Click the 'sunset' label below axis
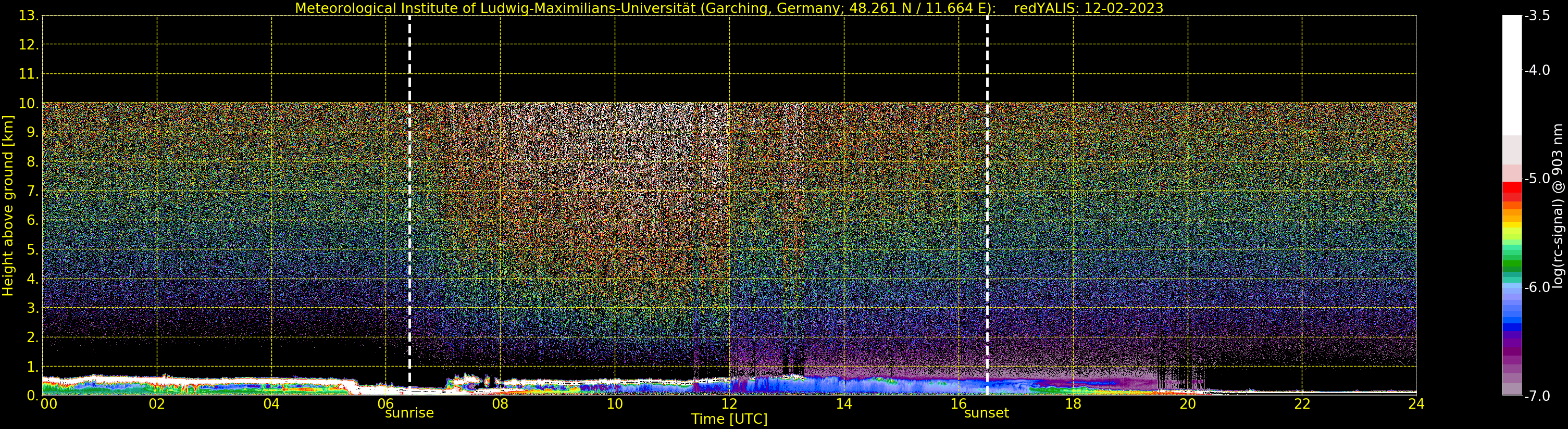 (x=986, y=412)
